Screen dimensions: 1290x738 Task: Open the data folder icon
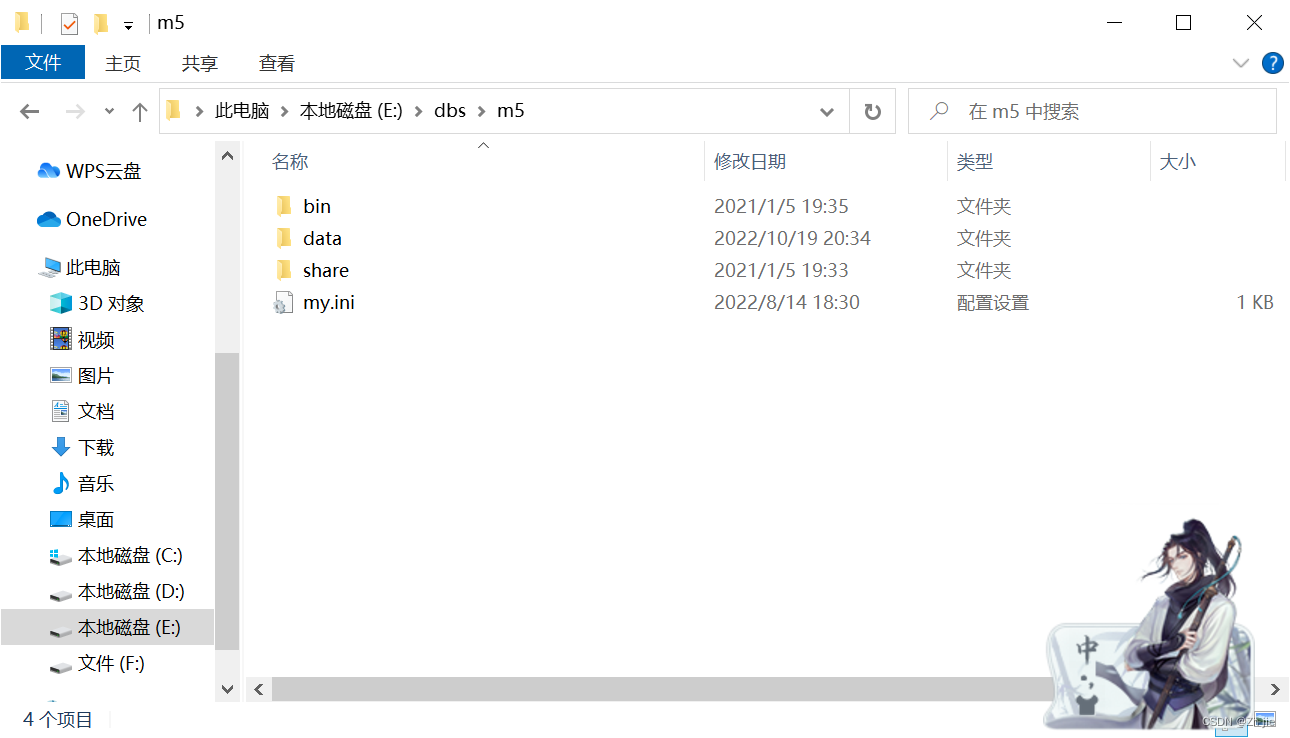point(283,238)
